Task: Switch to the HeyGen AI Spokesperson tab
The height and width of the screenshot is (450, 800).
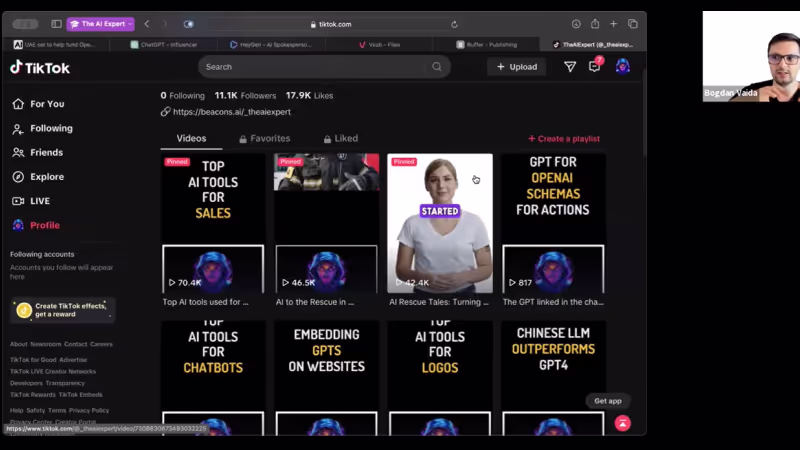Action: click(x=271, y=44)
